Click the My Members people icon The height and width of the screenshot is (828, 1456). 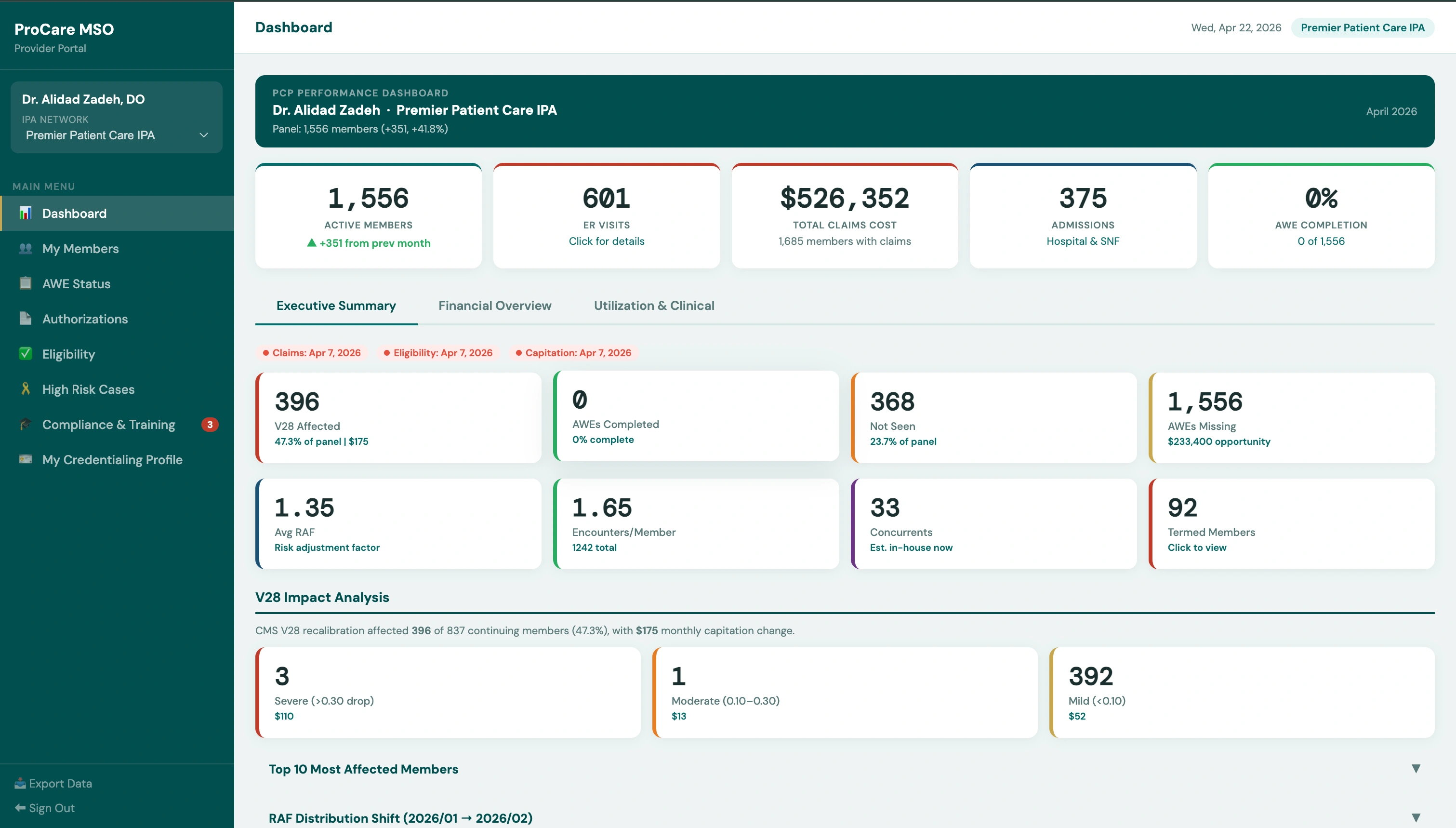[x=26, y=249]
